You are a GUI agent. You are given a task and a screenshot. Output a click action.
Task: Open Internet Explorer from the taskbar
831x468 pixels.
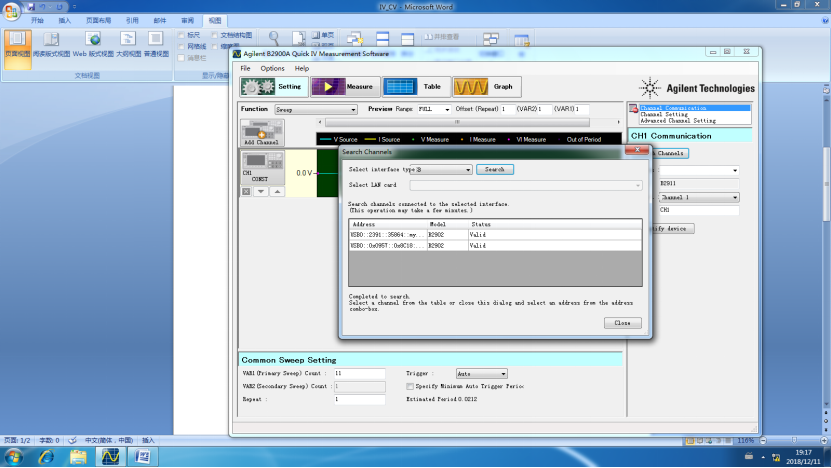tap(46, 456)
